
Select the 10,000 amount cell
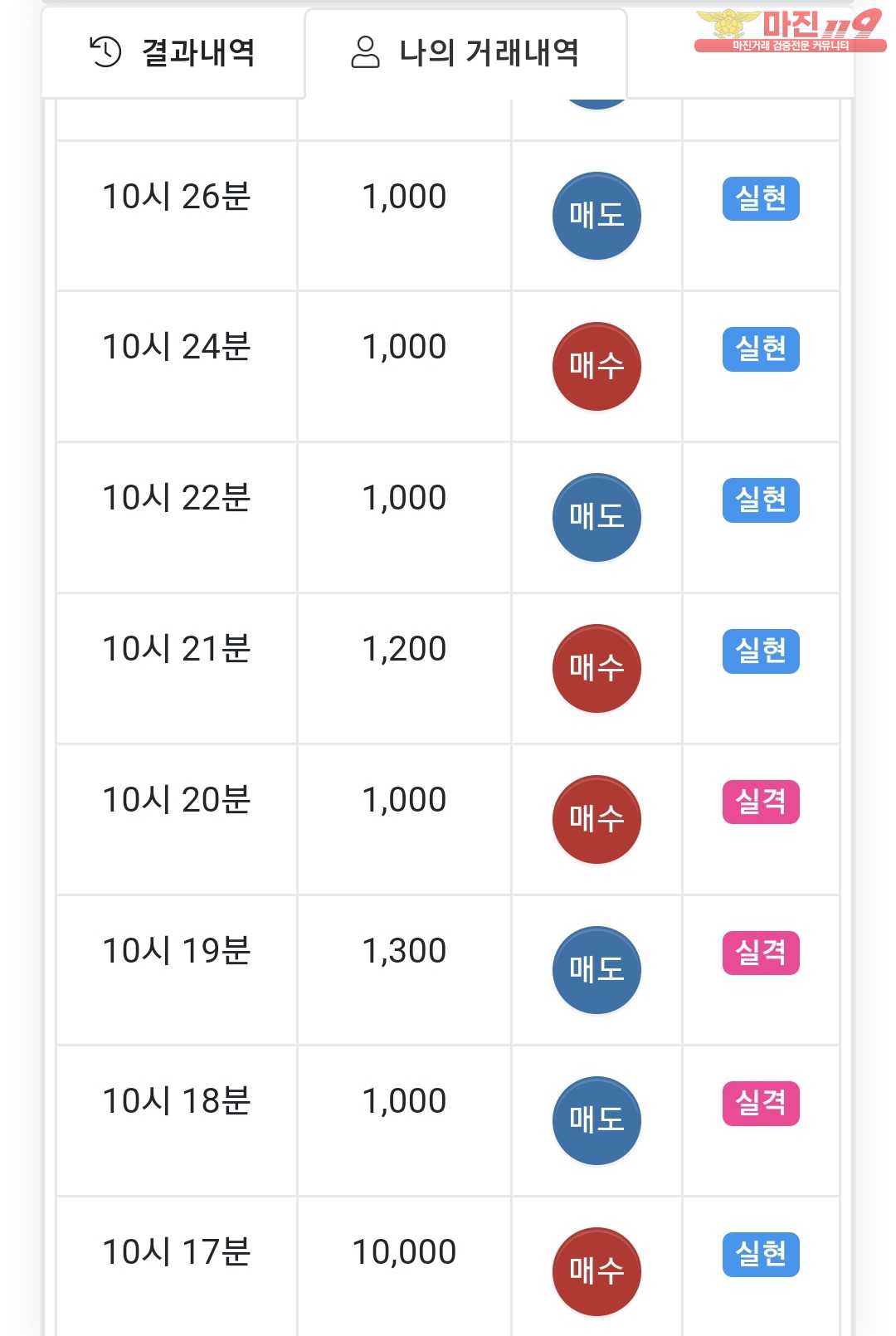[x=404, y=1266]
